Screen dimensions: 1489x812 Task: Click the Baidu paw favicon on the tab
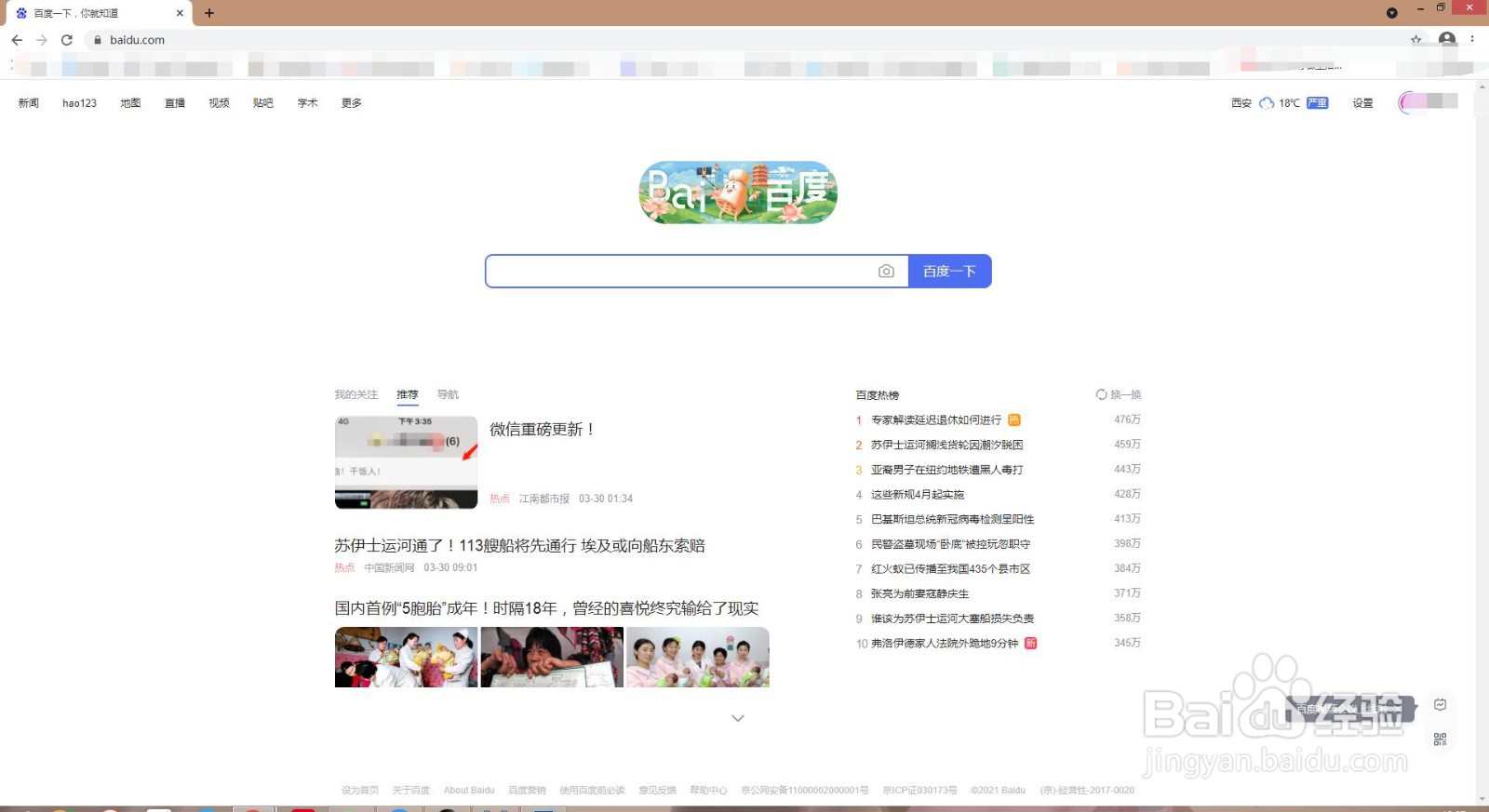coord(21,13)
